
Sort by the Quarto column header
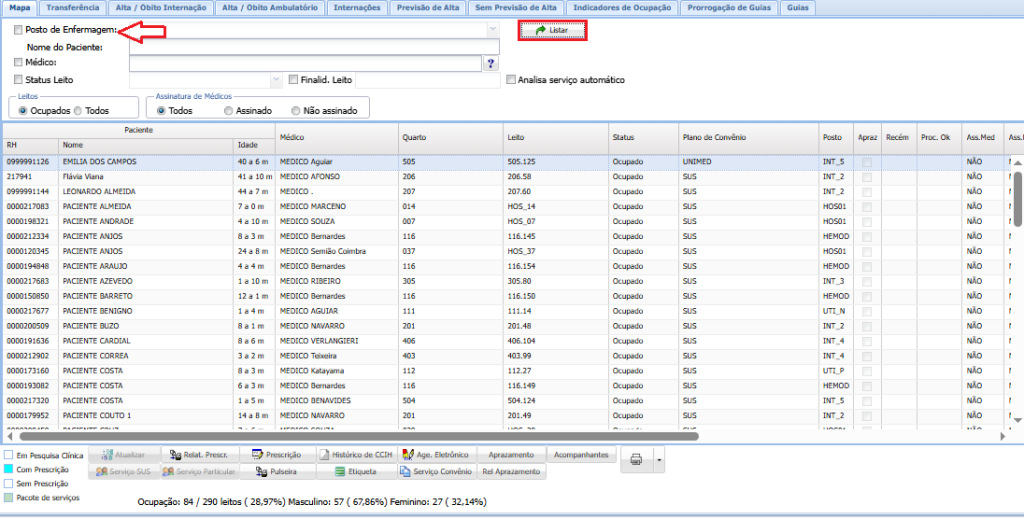(451, 138)
